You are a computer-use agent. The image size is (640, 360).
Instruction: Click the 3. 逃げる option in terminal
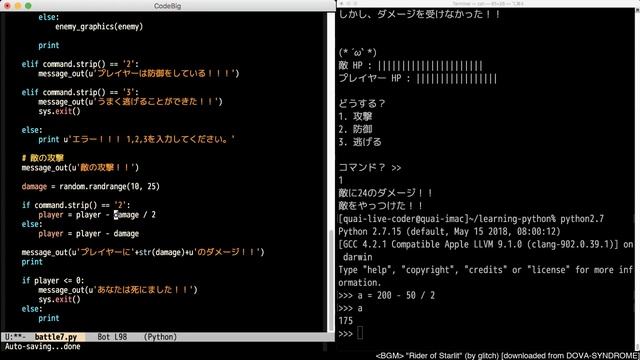tap(360, 142)
